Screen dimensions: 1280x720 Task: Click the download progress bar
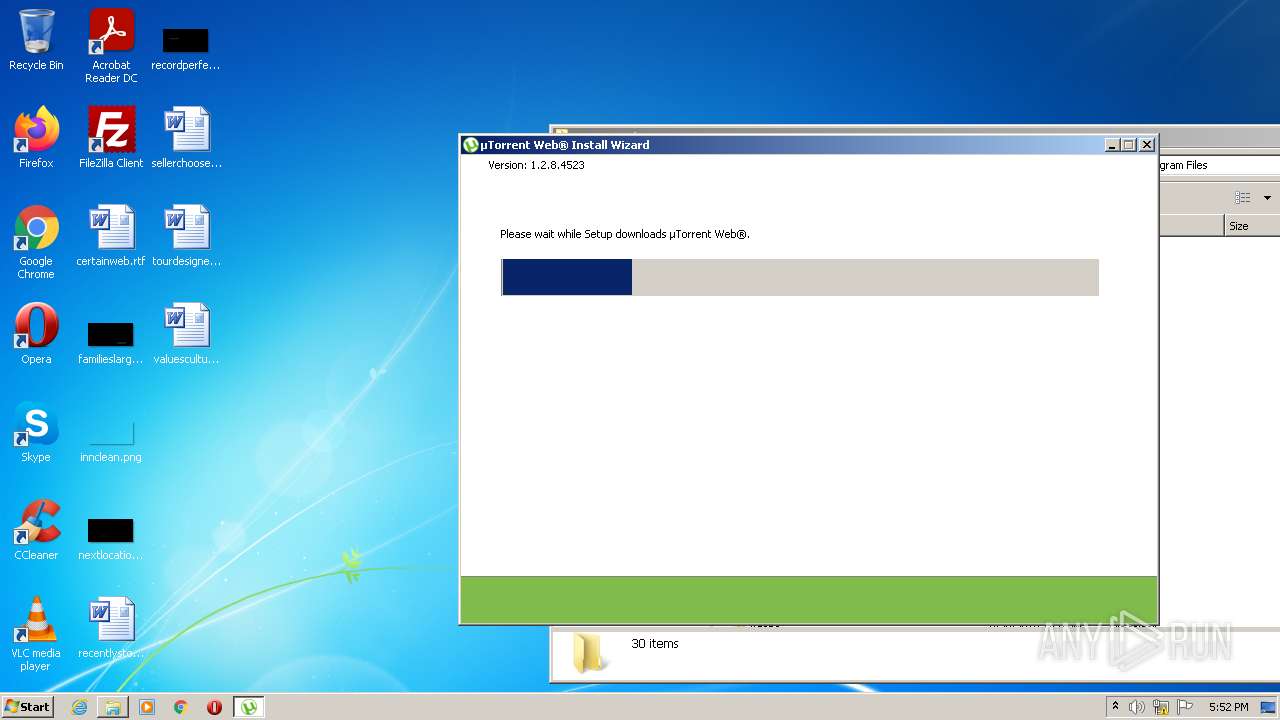800,277
